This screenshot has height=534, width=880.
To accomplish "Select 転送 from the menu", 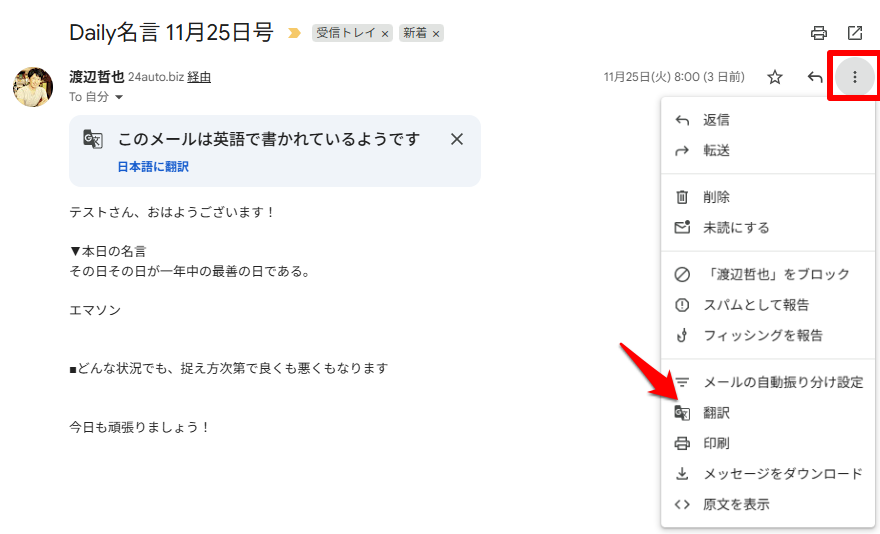I will point(716,151).
